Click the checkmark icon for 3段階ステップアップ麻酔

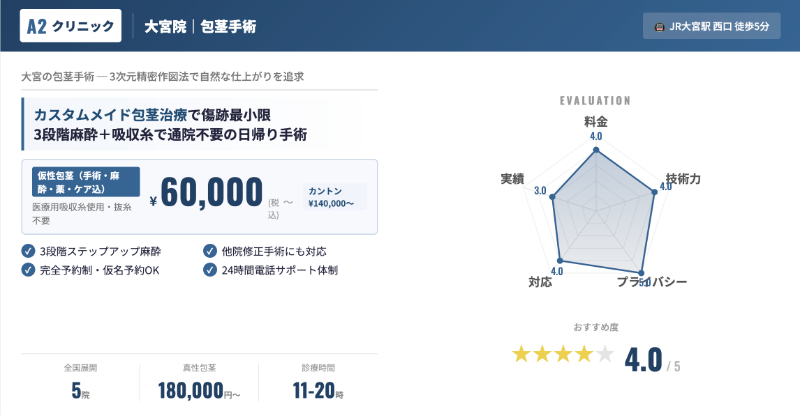27,251
